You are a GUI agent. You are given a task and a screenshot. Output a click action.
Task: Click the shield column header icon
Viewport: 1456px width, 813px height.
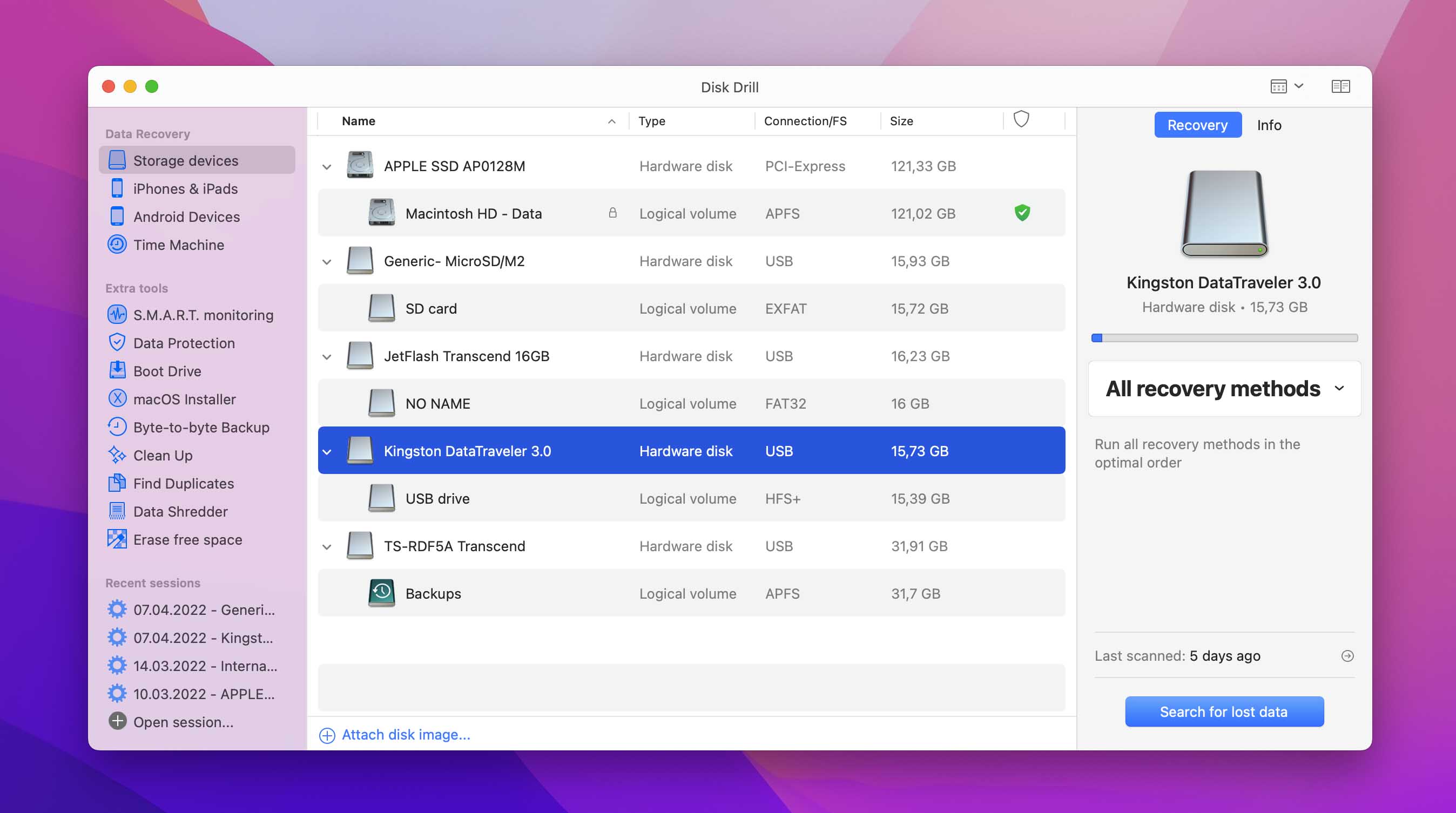pyautogui.click(x=1021, y=119)
